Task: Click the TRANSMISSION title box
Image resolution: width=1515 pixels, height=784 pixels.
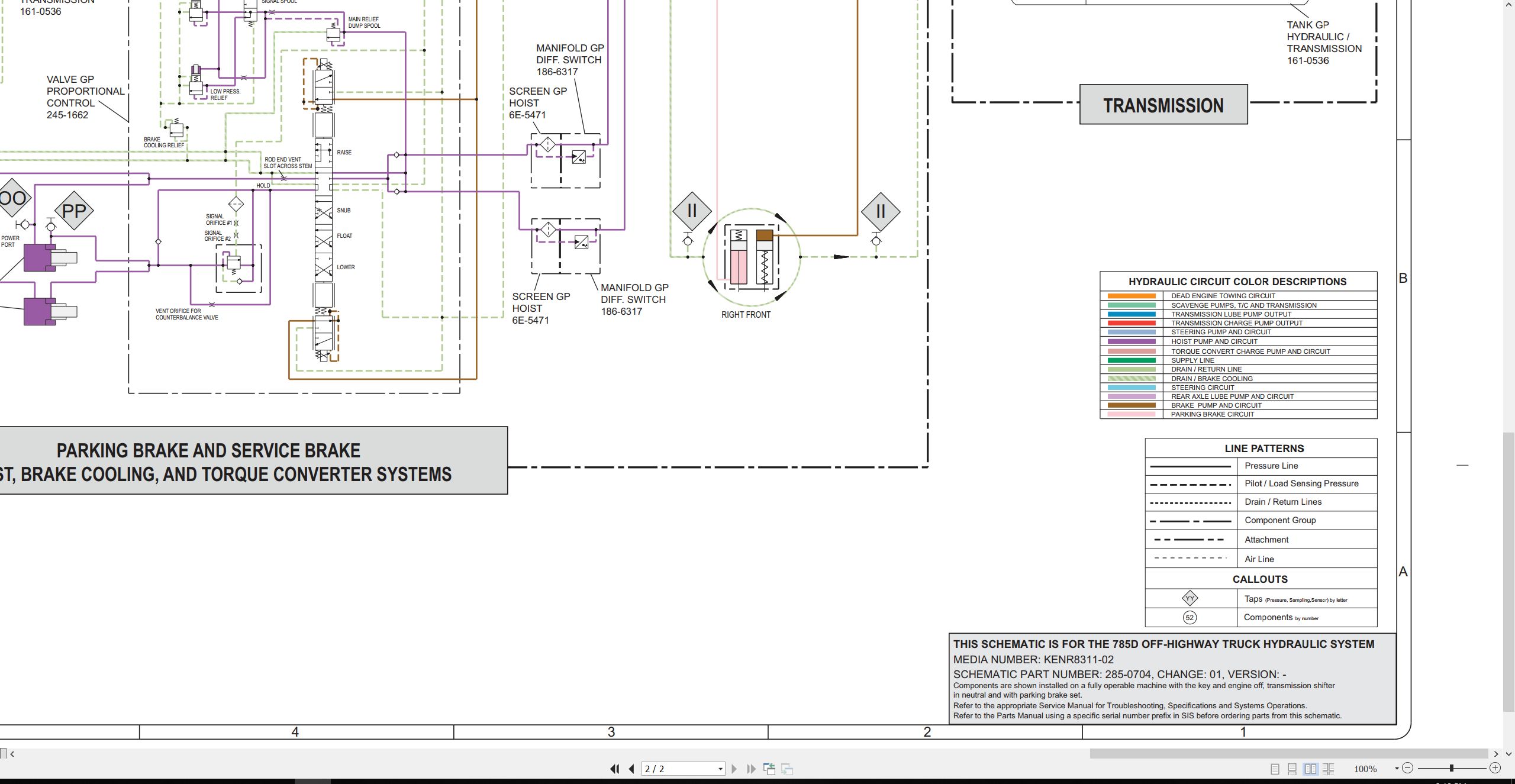Action: (1163, 105)
